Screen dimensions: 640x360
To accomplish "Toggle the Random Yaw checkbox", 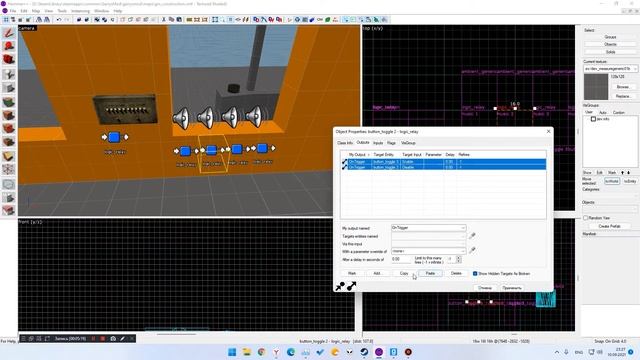I will tap(586, 218).
